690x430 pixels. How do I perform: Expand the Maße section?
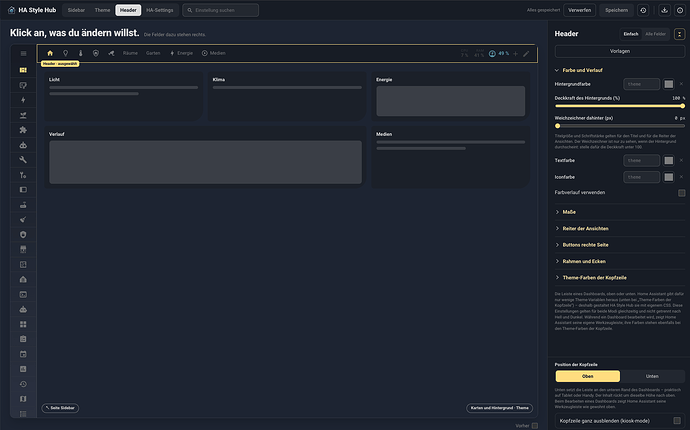point(620,212)
